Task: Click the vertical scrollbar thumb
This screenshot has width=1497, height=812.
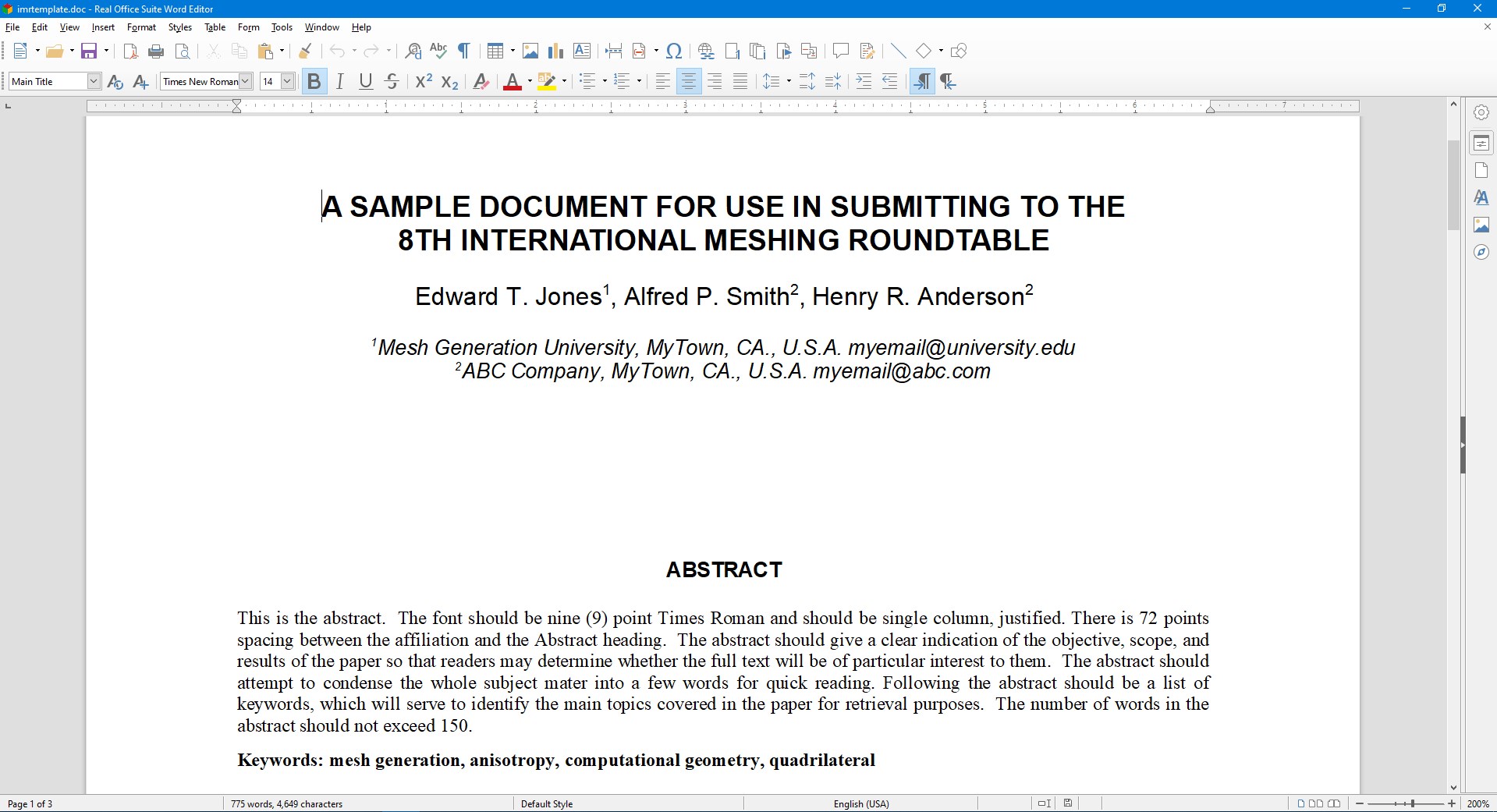Action: [x=1453, y=185]
